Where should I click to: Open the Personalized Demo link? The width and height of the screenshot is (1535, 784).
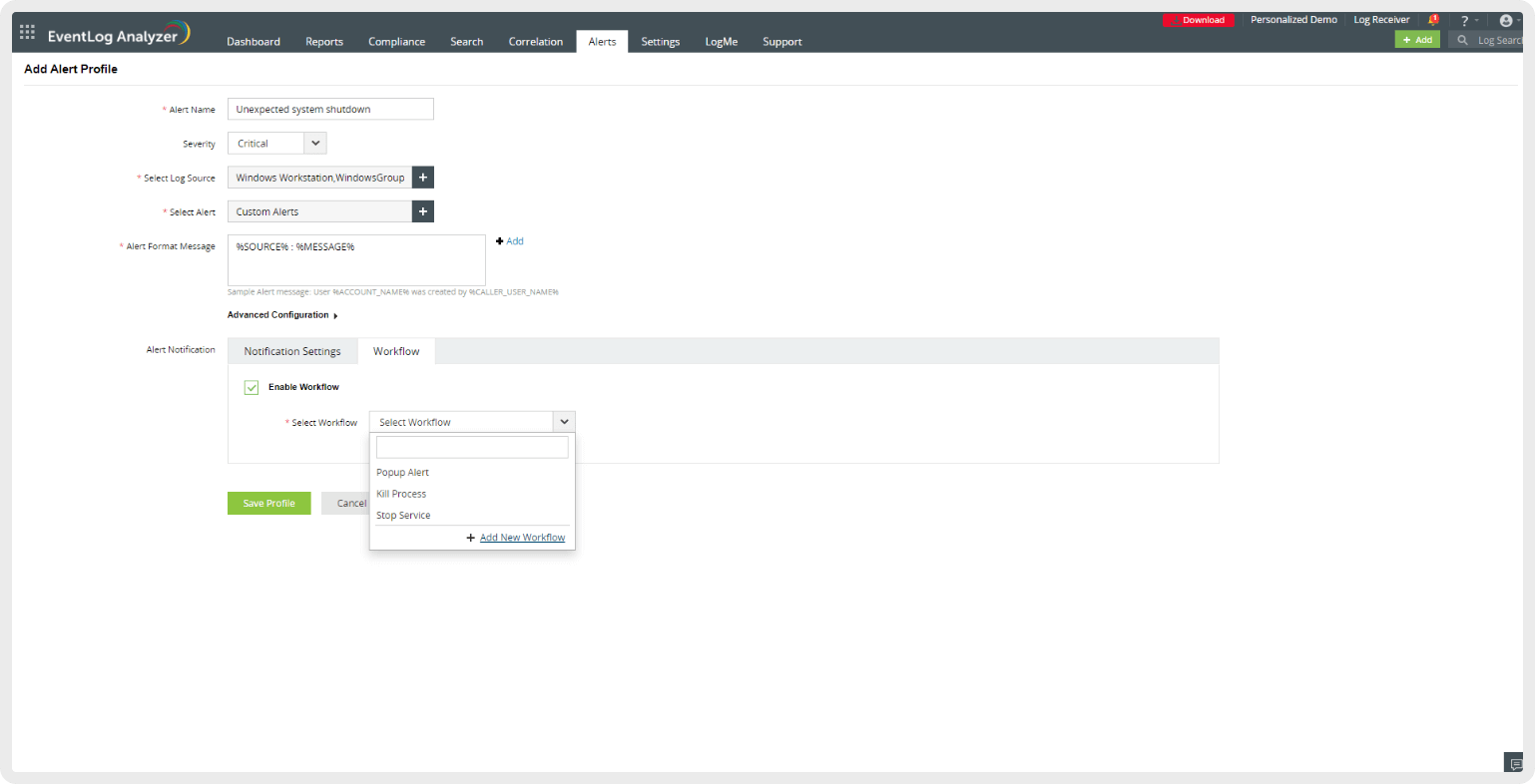tap(1293, 20)
